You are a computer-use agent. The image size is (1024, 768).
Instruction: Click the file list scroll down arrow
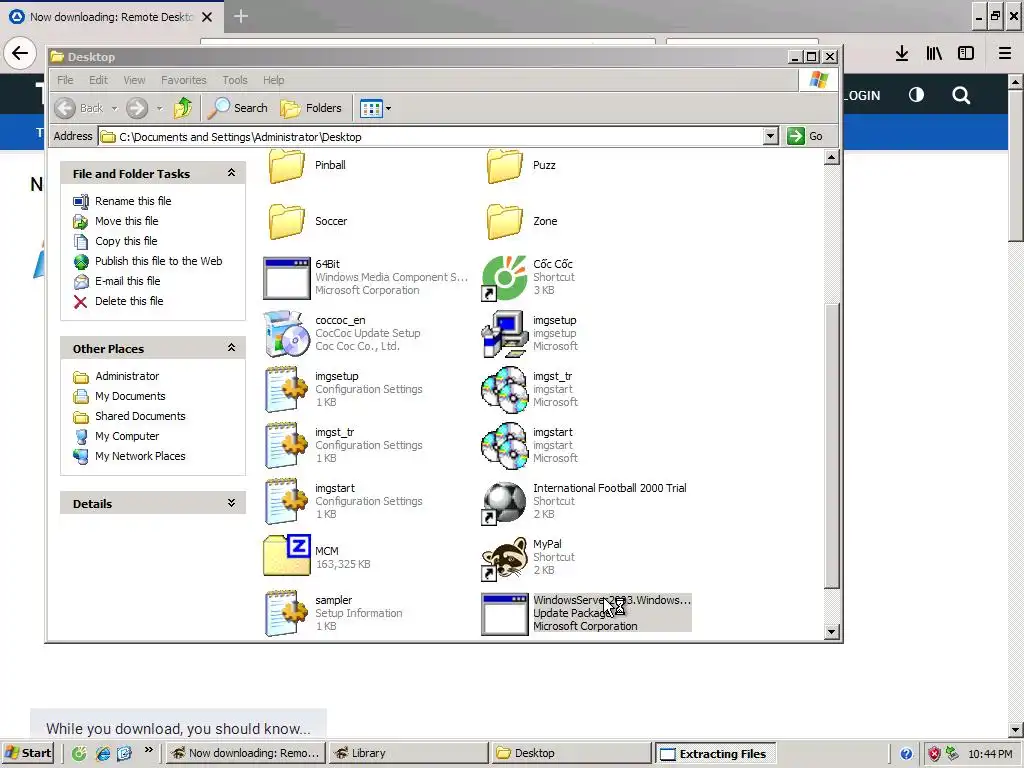coord(831,632)
